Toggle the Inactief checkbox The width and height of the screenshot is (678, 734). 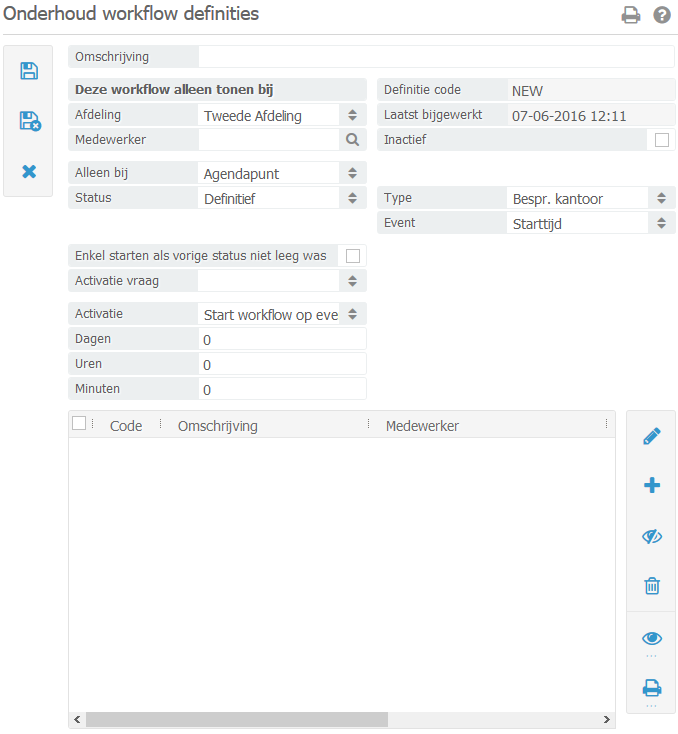(661, 140)
